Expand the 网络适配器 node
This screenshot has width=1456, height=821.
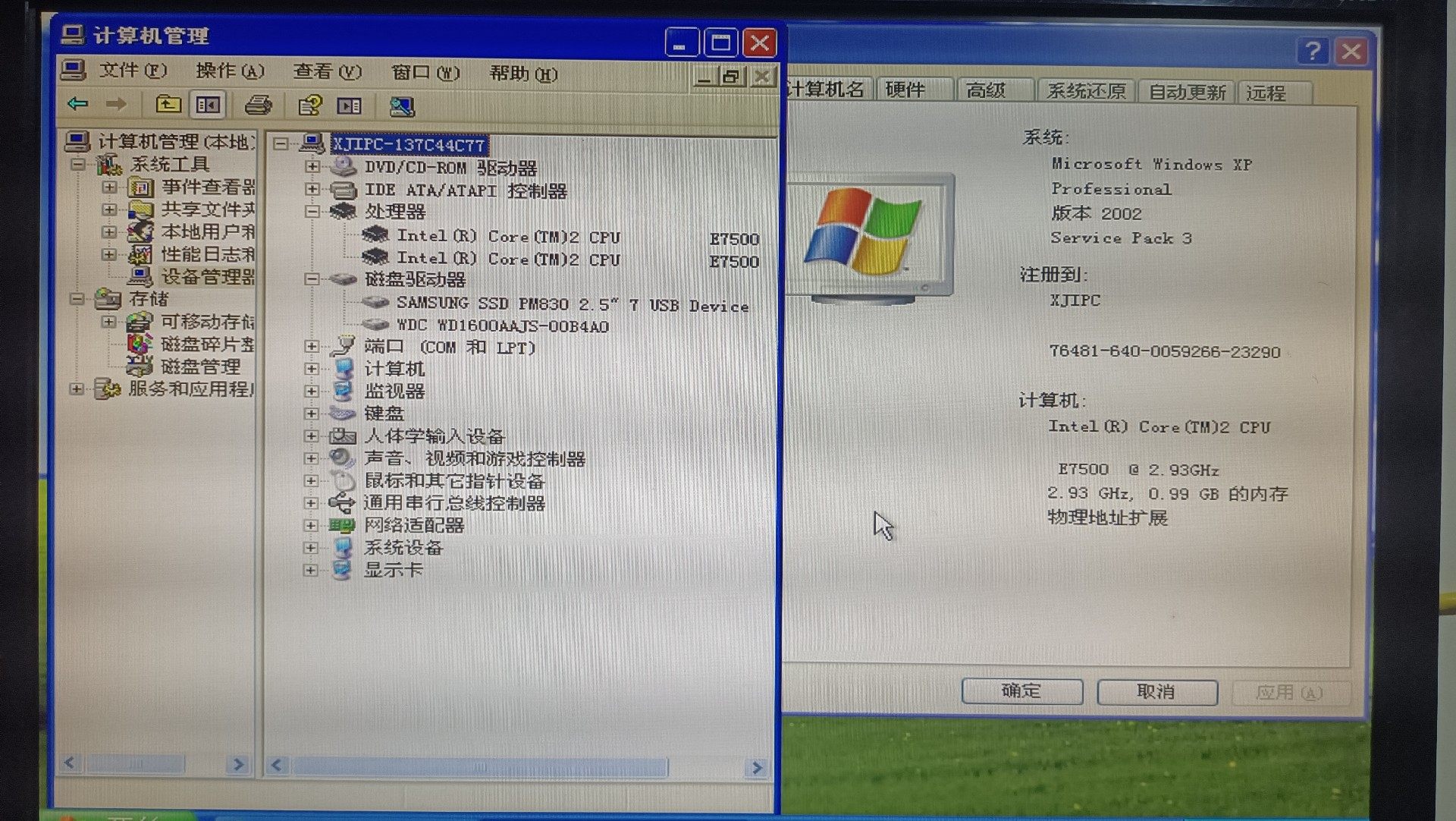click(310, 525)
